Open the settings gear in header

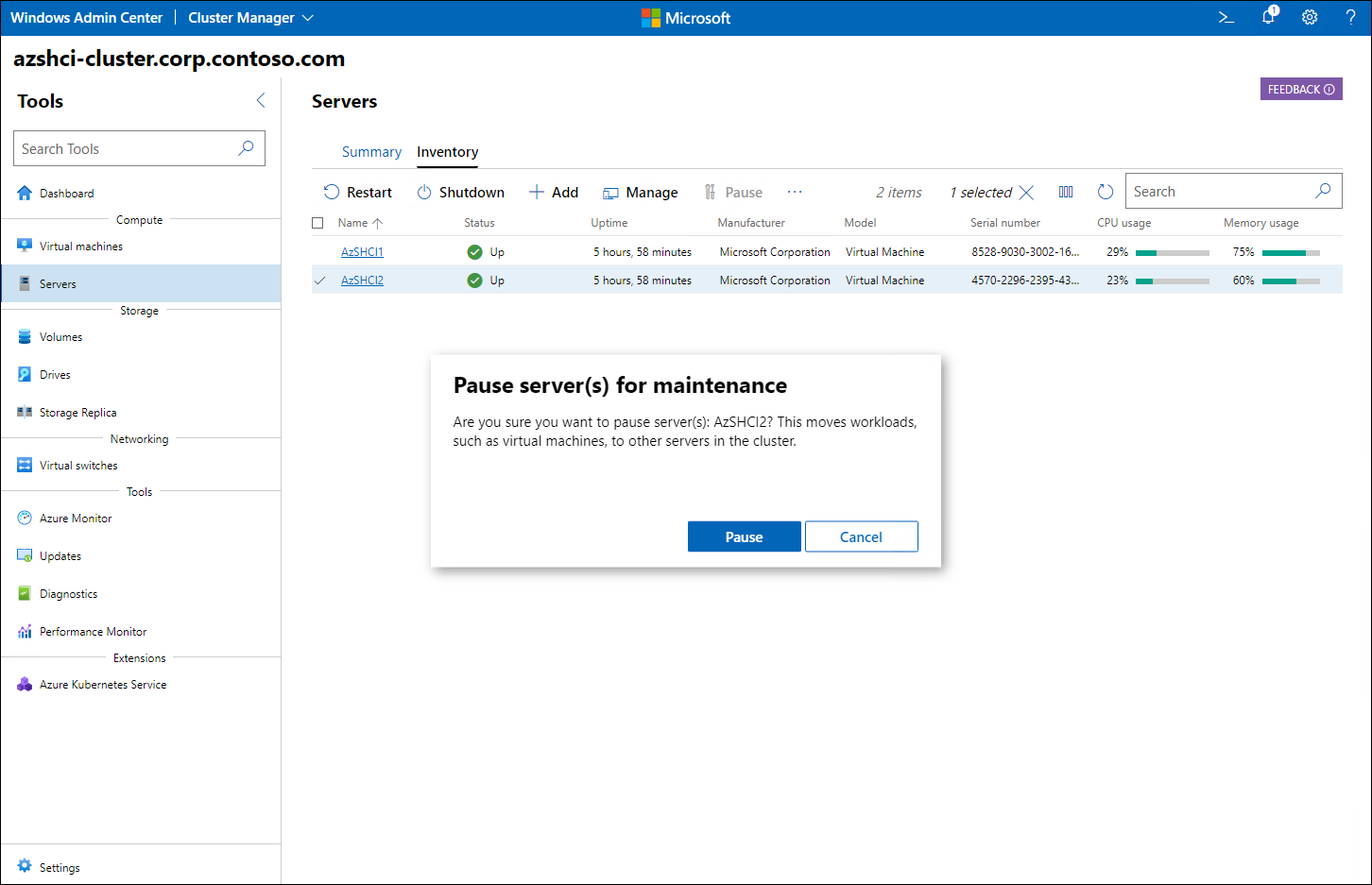pos(1310,17)
